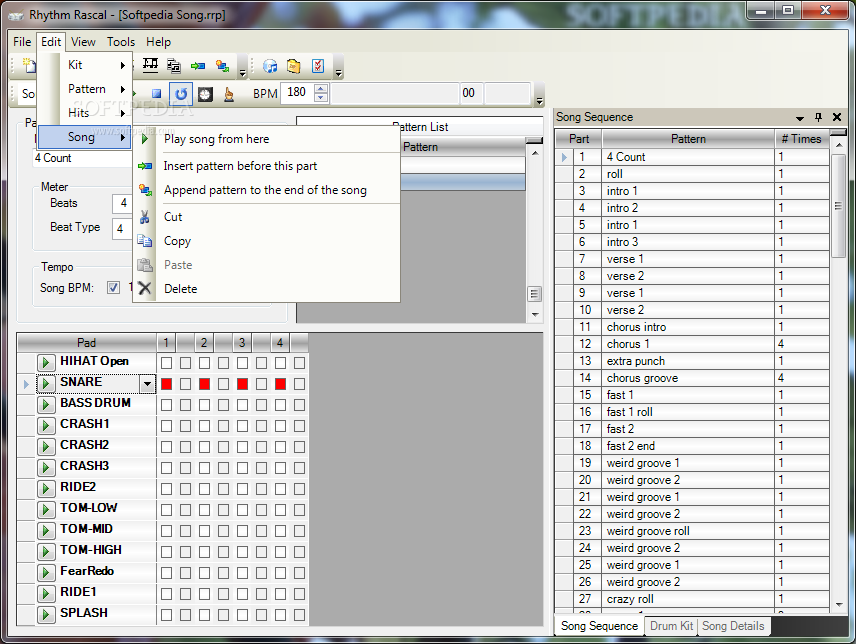This screenshot has height=644, width=856.
Task: Toggle BASS DRUM hit on beat 1
Action: 167,405
